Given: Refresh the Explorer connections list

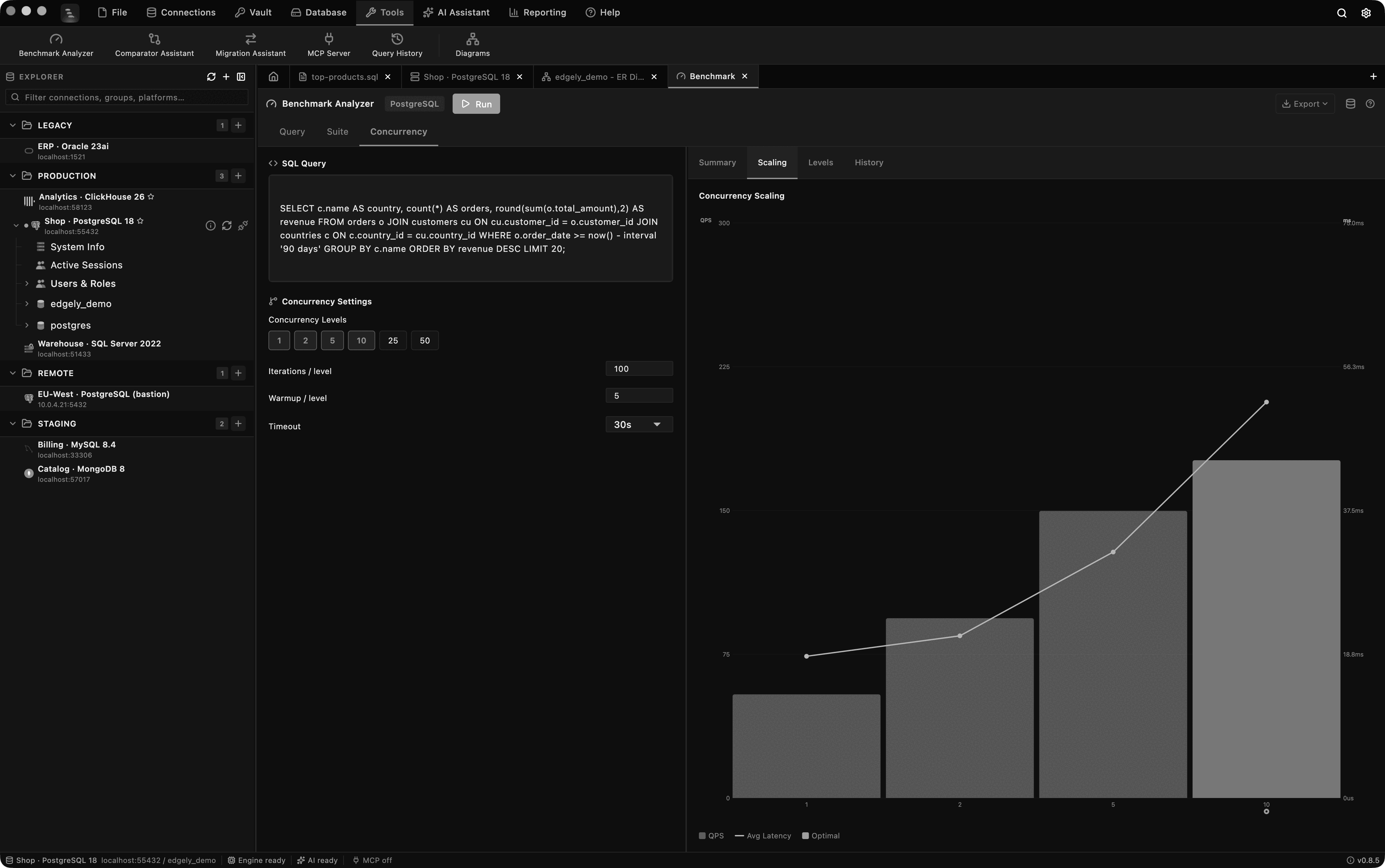Looking at the screenshot, I should (211, 77).
